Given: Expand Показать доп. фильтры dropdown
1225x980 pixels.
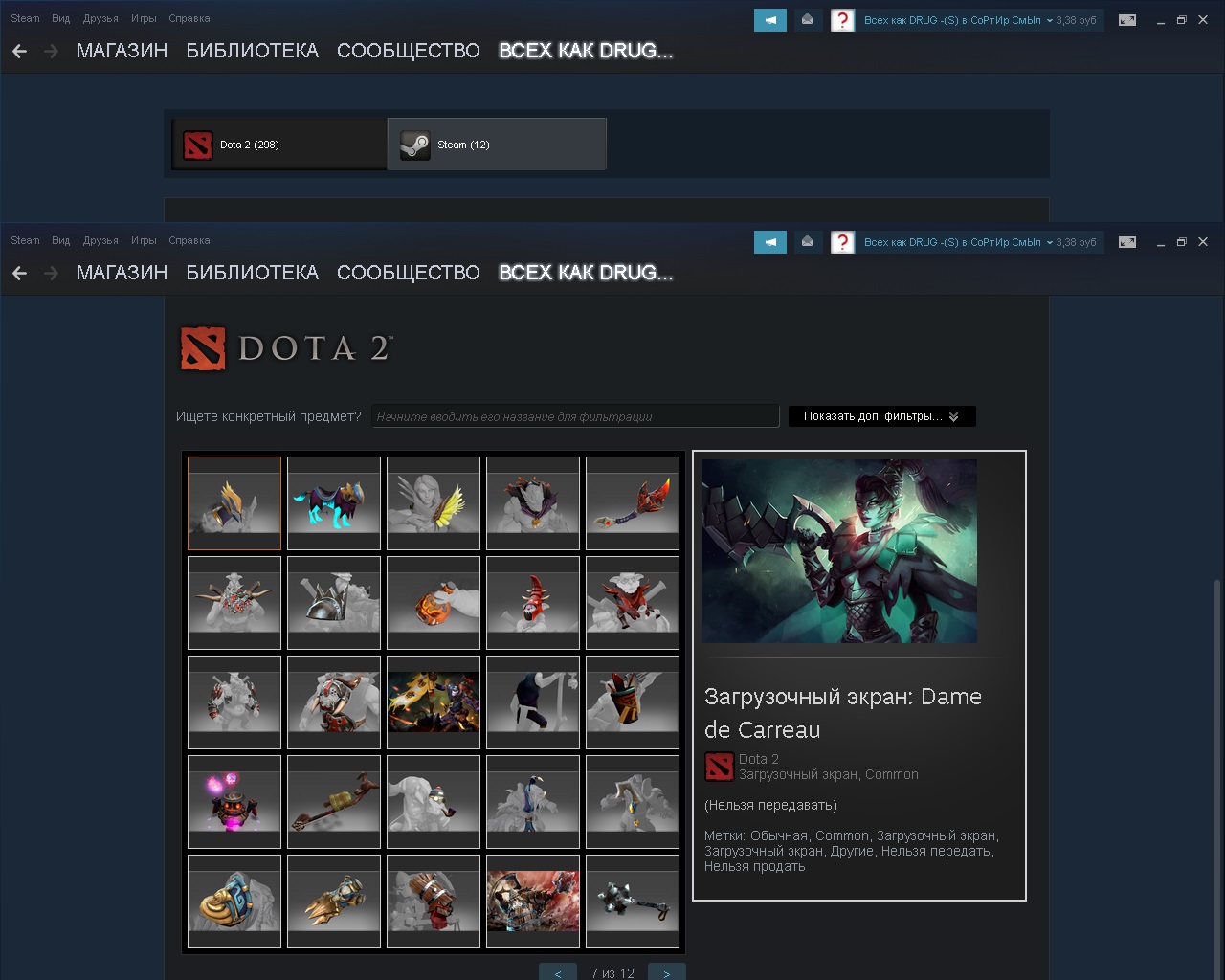Looking at the screenshot, I should tap(881, 416).
